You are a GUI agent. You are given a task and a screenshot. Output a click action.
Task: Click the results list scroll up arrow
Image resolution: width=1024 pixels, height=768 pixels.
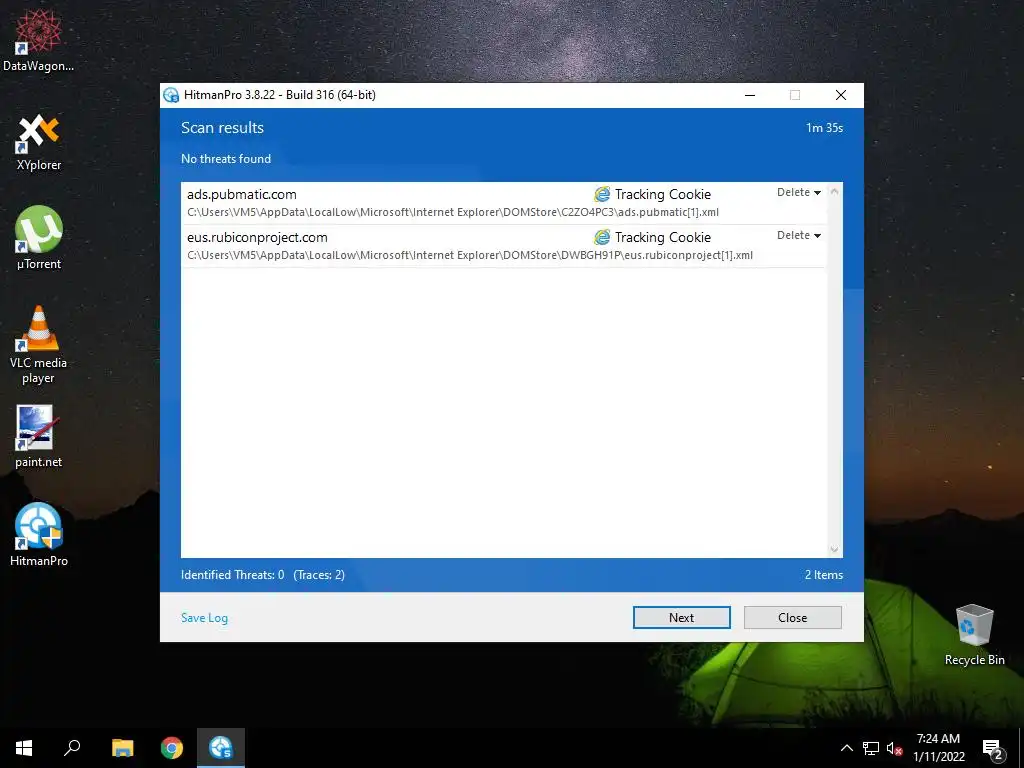[834, 191]
